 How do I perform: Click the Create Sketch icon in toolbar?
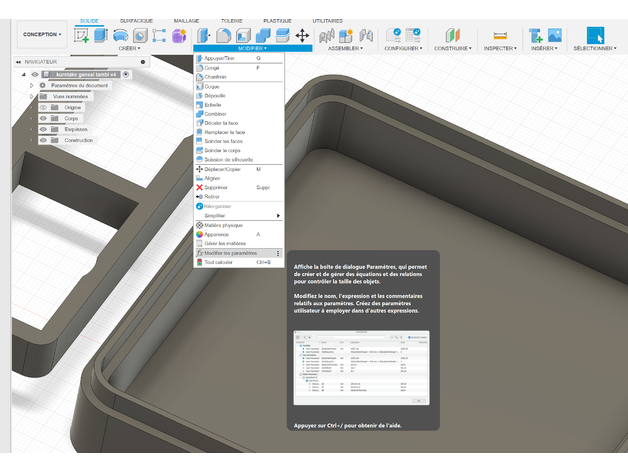click(82, 35)
